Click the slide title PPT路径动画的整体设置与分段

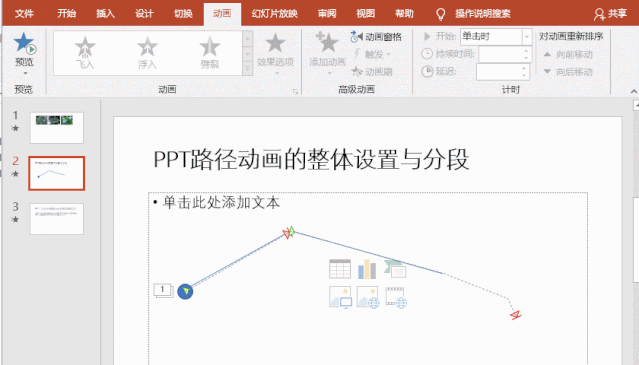(x=311, y=159)
